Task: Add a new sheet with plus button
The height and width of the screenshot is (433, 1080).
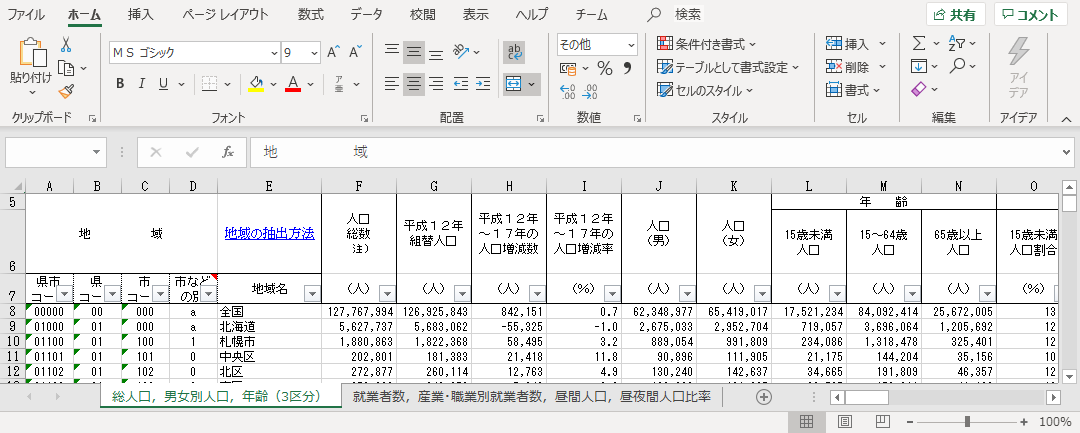Action: (764, 397)
